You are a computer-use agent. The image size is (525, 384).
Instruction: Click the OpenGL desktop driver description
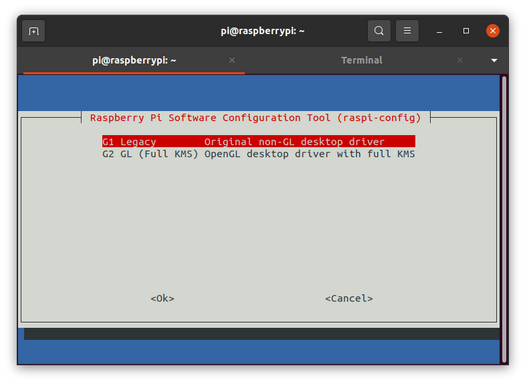[310, 154]
